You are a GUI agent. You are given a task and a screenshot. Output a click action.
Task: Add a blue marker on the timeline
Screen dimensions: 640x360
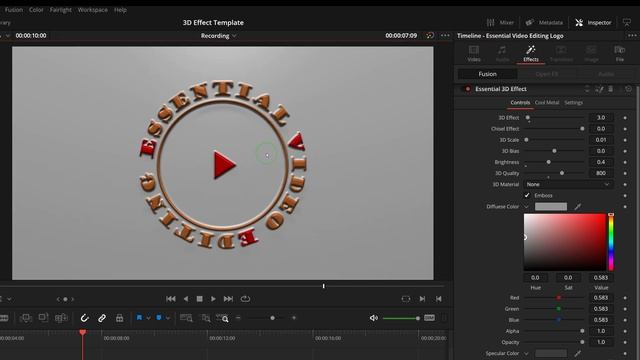pos(159,318)
